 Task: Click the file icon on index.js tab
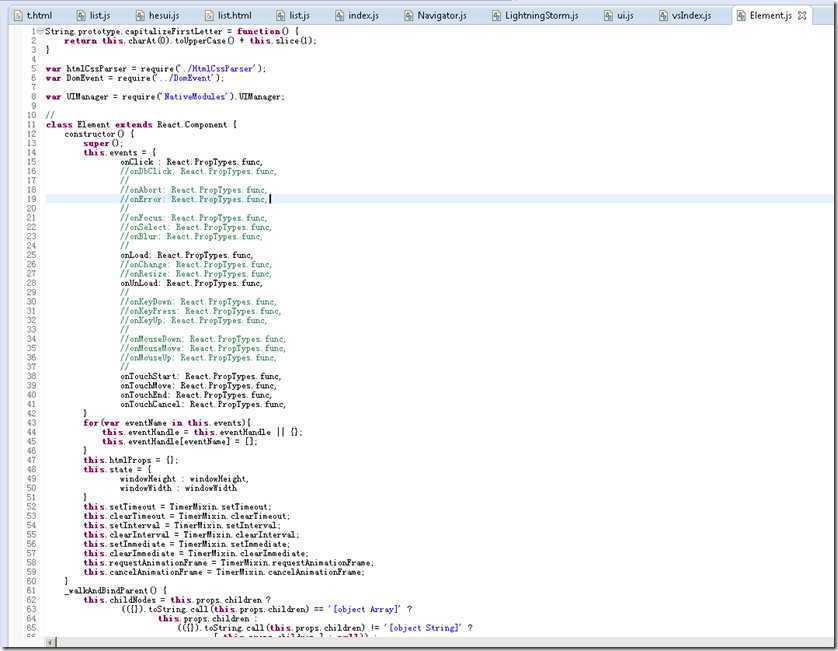coord(338,16)
